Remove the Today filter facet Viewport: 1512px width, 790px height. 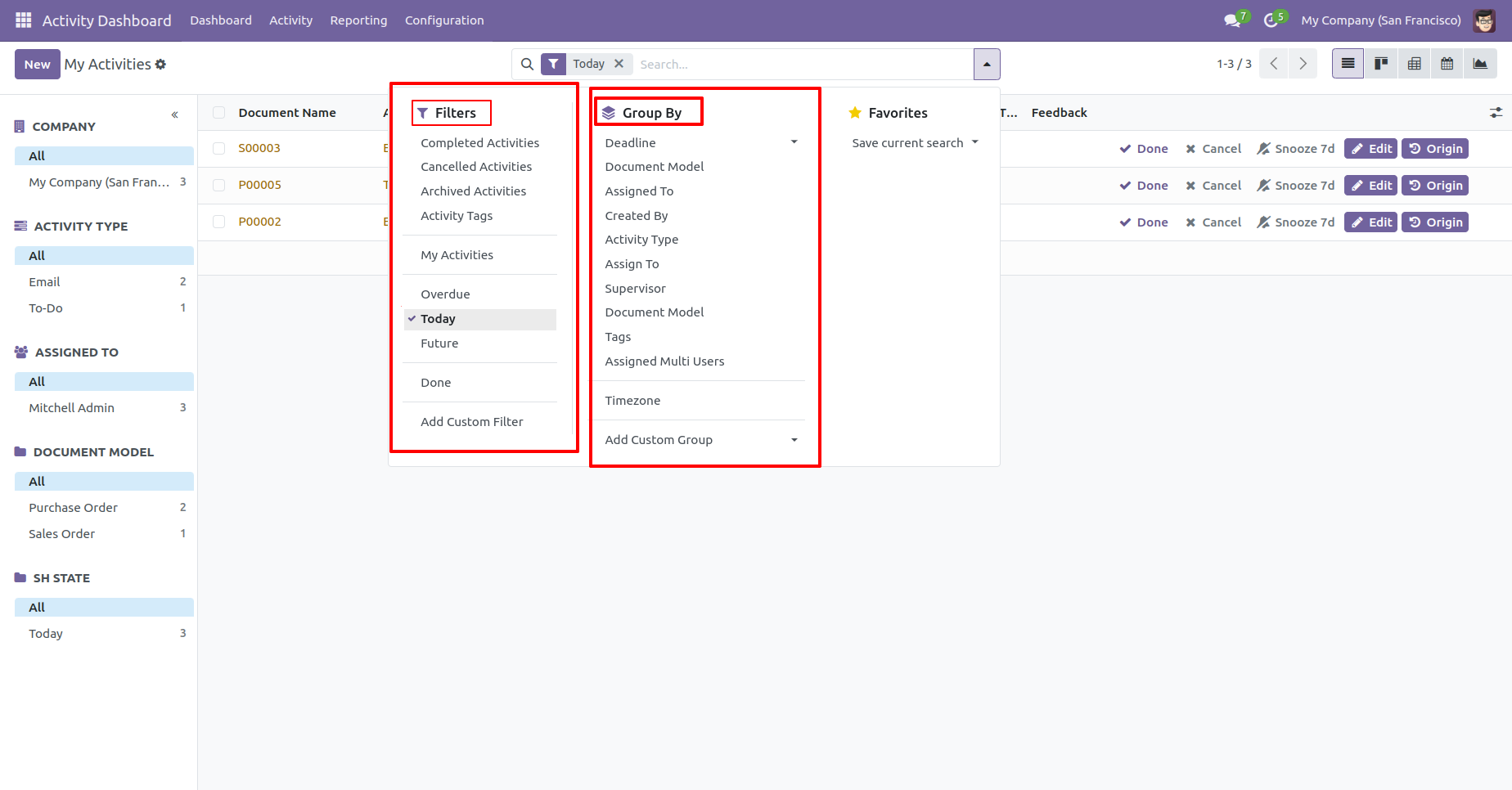pyautogui.click(x=619, y=64)
